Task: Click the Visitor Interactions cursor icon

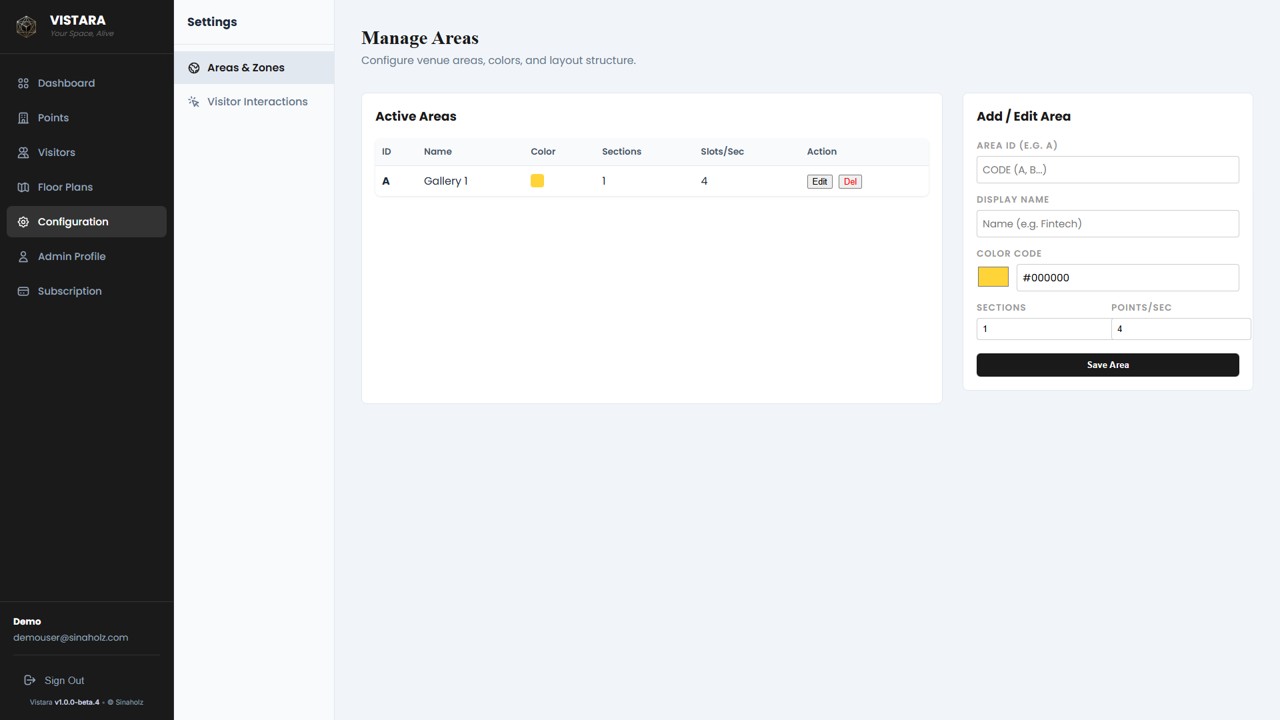Action: point(193,101)
